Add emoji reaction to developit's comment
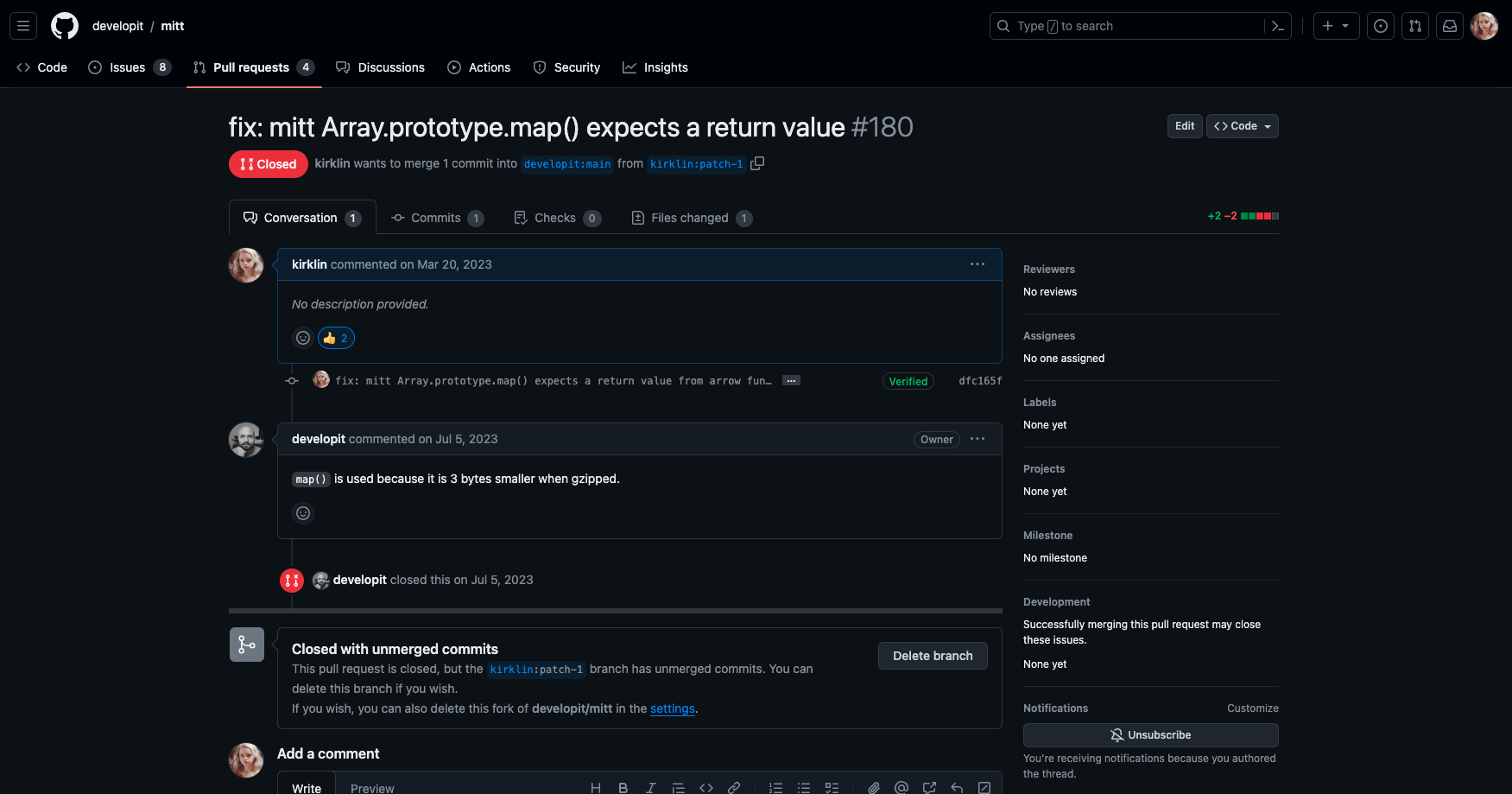The height and width of the screenshot is (794, 1512). pyautogui.click(x=303, y=513)
